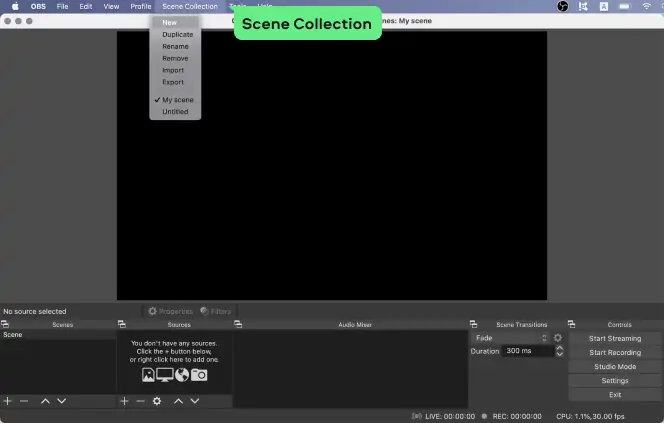Click the image source icon in Sources
Screen dimensions: 664x423
[x=148, y=375]
